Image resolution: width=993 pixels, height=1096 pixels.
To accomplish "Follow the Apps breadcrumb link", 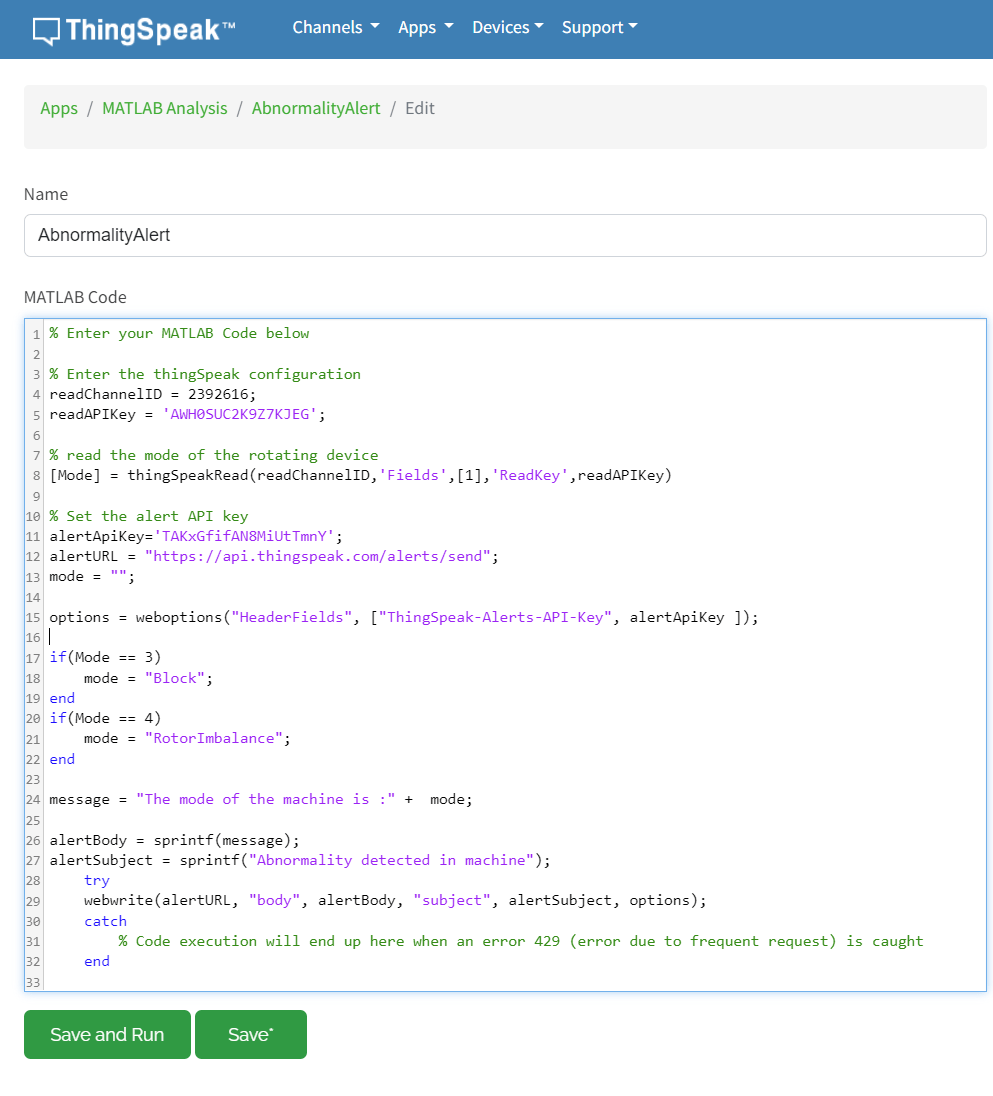I will pos(58,108).
